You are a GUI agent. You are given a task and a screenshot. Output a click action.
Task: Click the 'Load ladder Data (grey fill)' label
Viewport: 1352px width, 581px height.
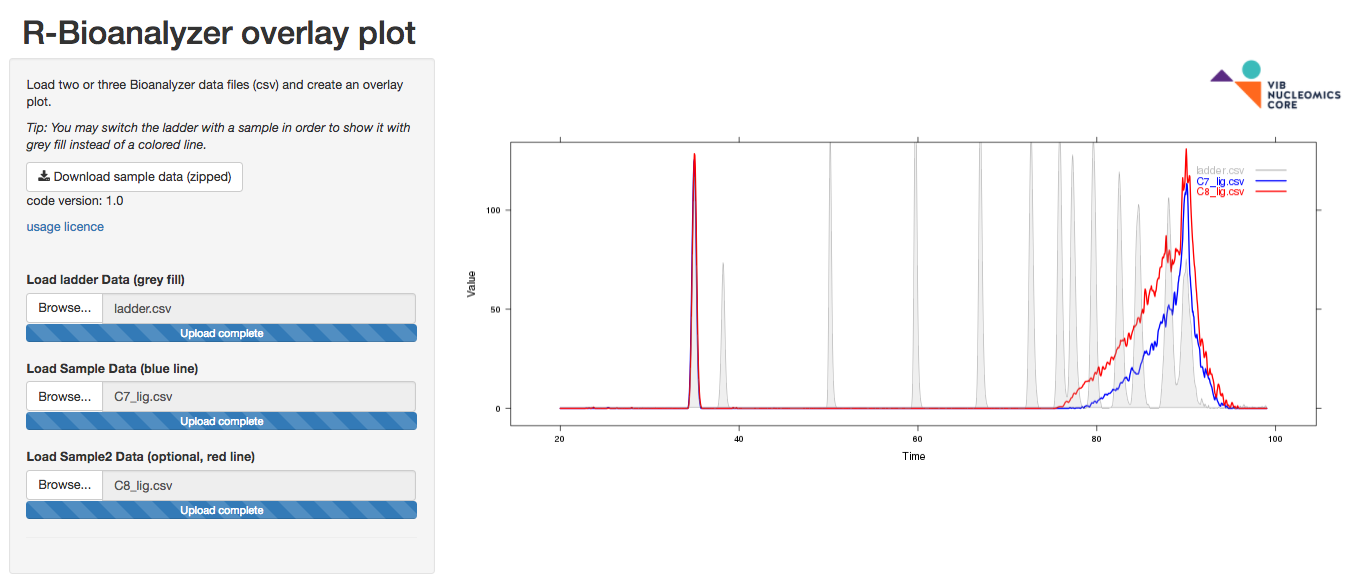[x=106, y=280]
